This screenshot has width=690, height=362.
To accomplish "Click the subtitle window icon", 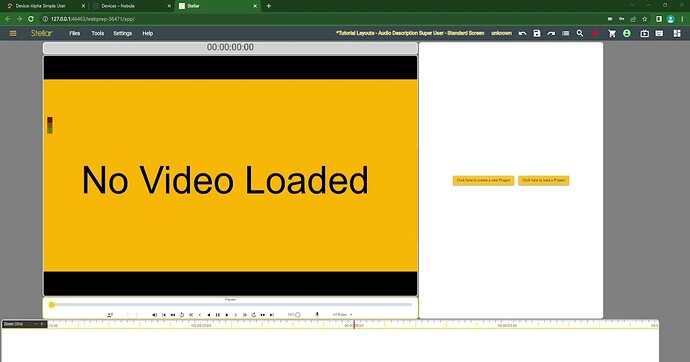I will pos(659,33).
